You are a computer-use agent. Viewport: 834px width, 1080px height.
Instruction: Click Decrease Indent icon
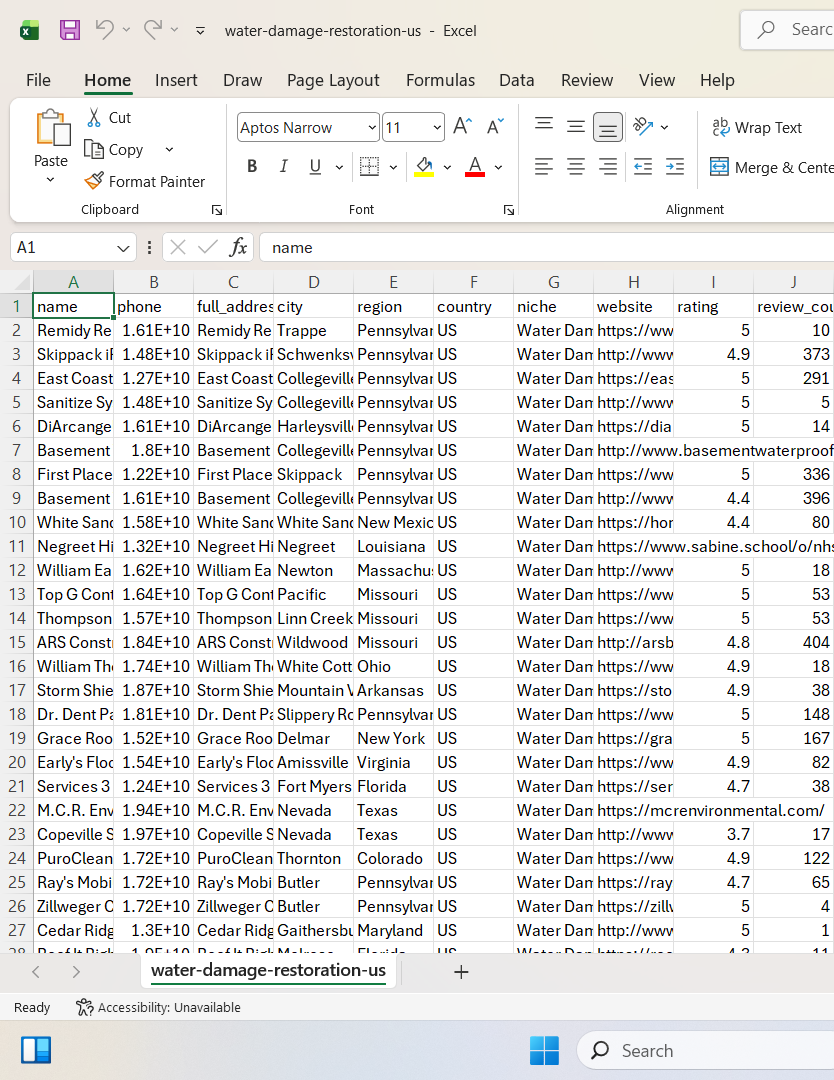pyautogui.click(x=643, y=167)
